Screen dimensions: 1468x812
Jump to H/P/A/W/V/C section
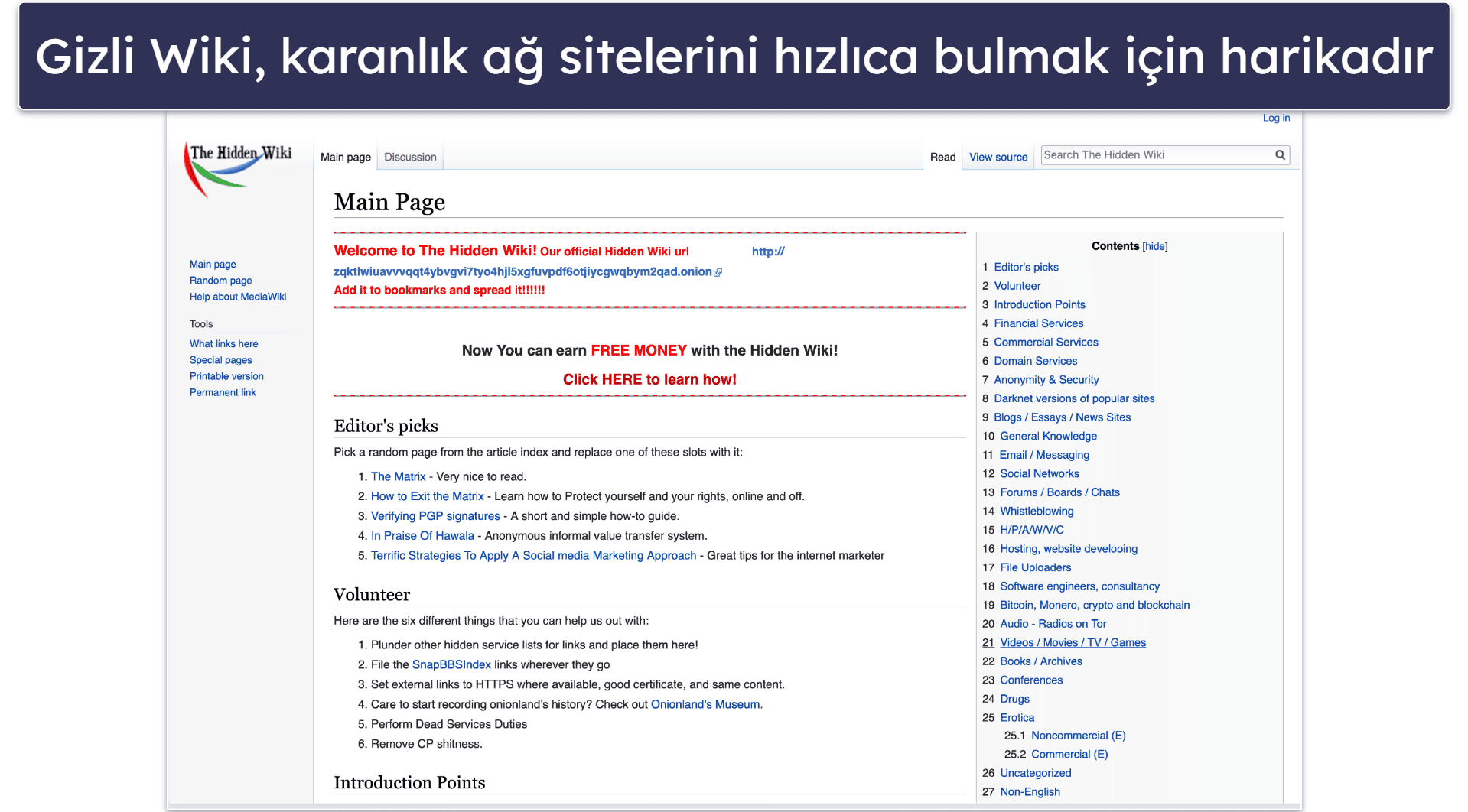tap(1031, 530)
